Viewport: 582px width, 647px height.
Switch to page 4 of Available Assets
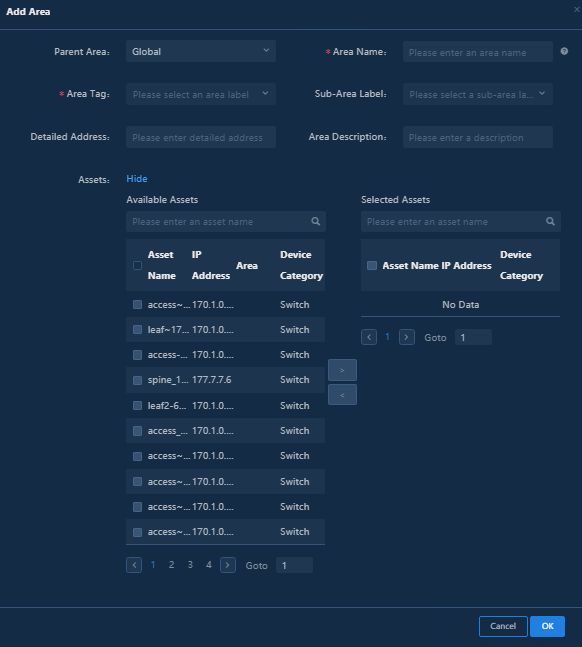click(x=209, y=565)
